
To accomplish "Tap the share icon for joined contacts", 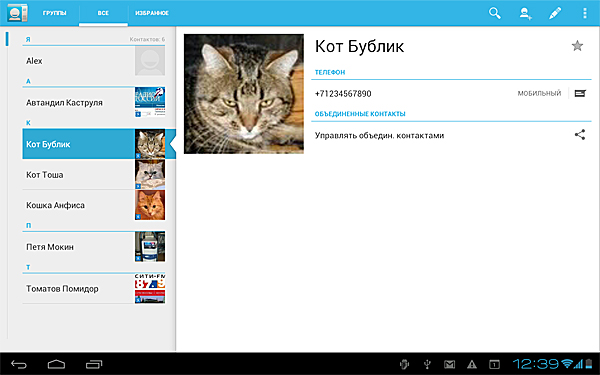I will click(x=580, y=135).
